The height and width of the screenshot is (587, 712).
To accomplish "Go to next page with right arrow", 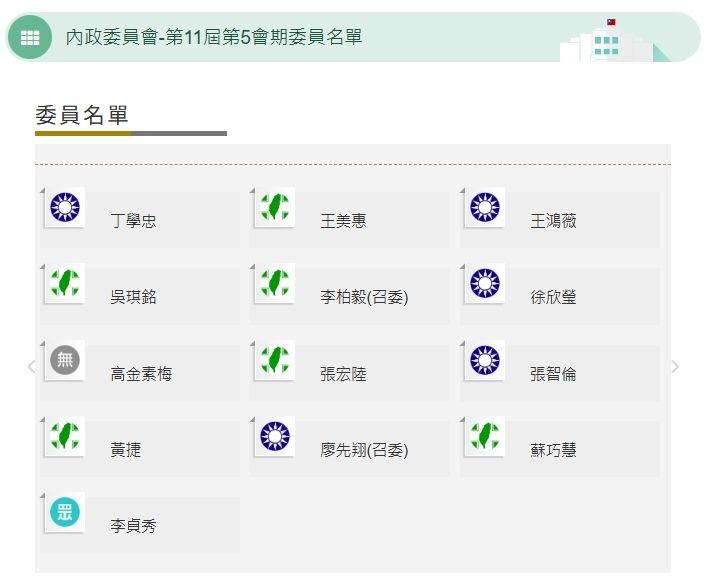I will pyautogui.click(x=675, y=367).
